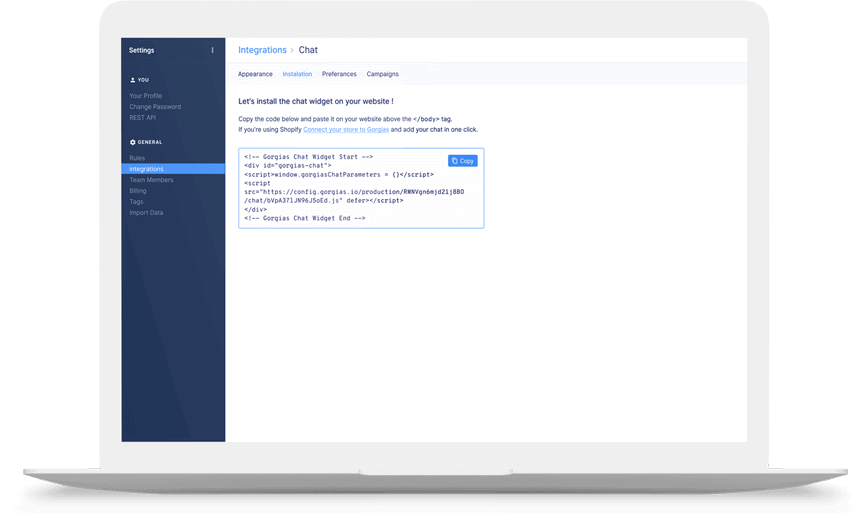Click the gear icon beside GENERAL
Viewport: 867px width, 520px height.
coord(133,142)
